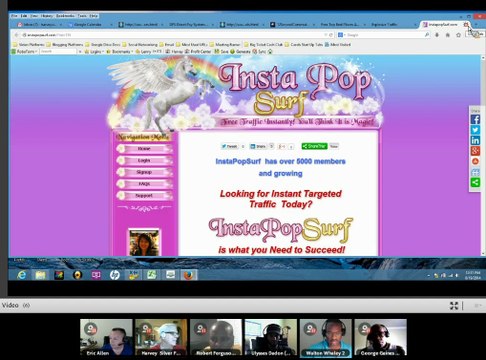Open the colorful tiles app on taskbar
The height and width of the screenshot is (360, 486).
pos(59,275)
